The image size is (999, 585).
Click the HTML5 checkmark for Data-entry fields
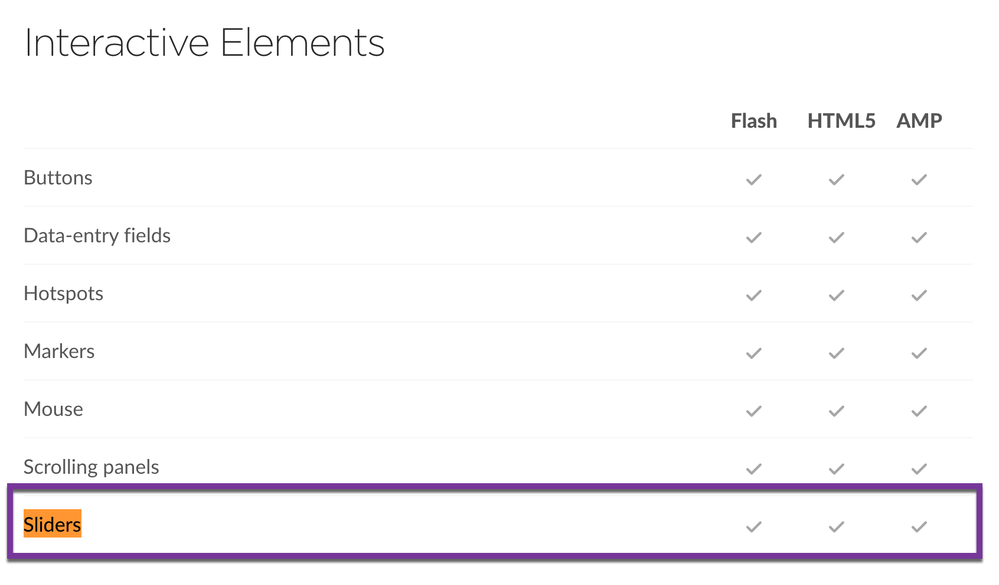[x=836, y=238]
